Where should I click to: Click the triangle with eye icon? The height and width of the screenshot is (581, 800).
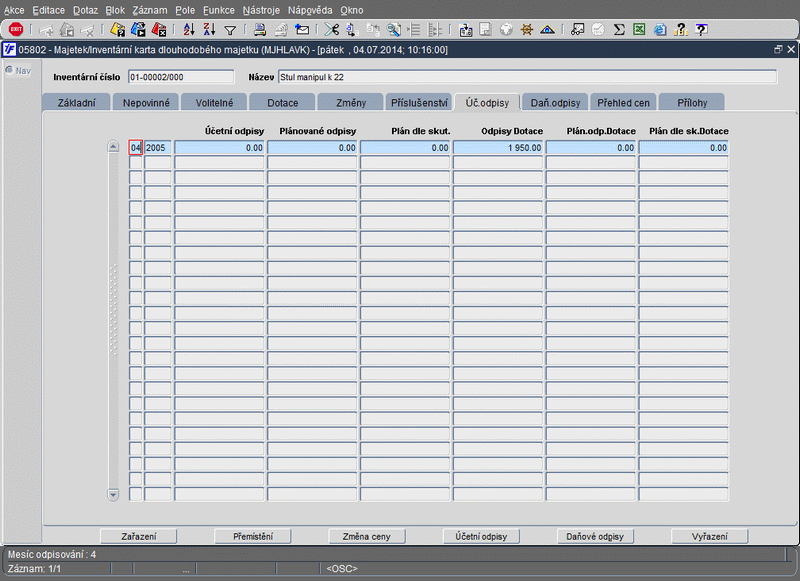(x=547, y=30)
